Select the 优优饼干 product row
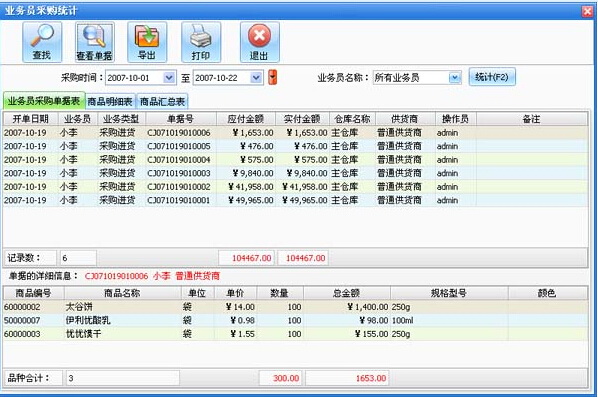 296,334
